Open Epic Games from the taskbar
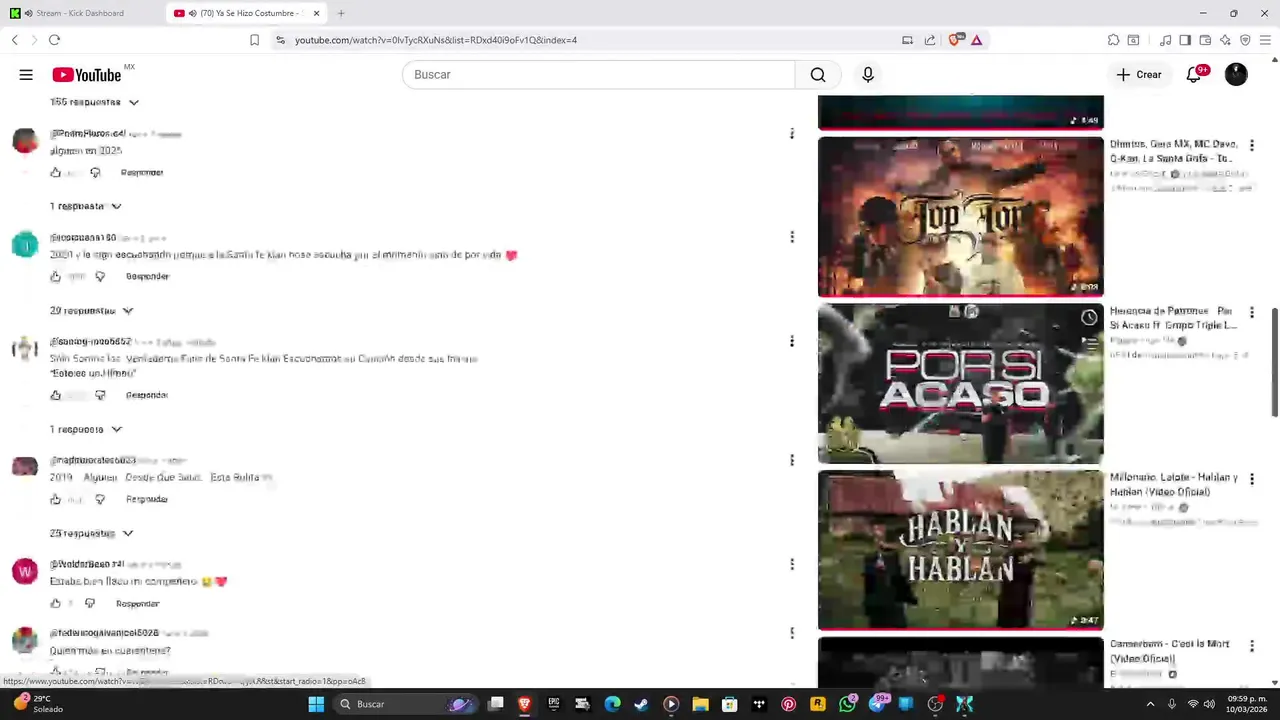Image resolution: width=1280 pixels, height=720 pixels. coord(553,704)
